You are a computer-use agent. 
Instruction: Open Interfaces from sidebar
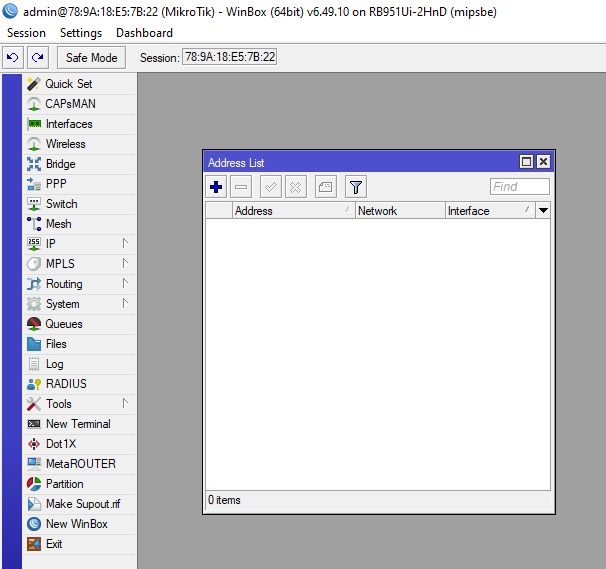(x=80, y=124)
